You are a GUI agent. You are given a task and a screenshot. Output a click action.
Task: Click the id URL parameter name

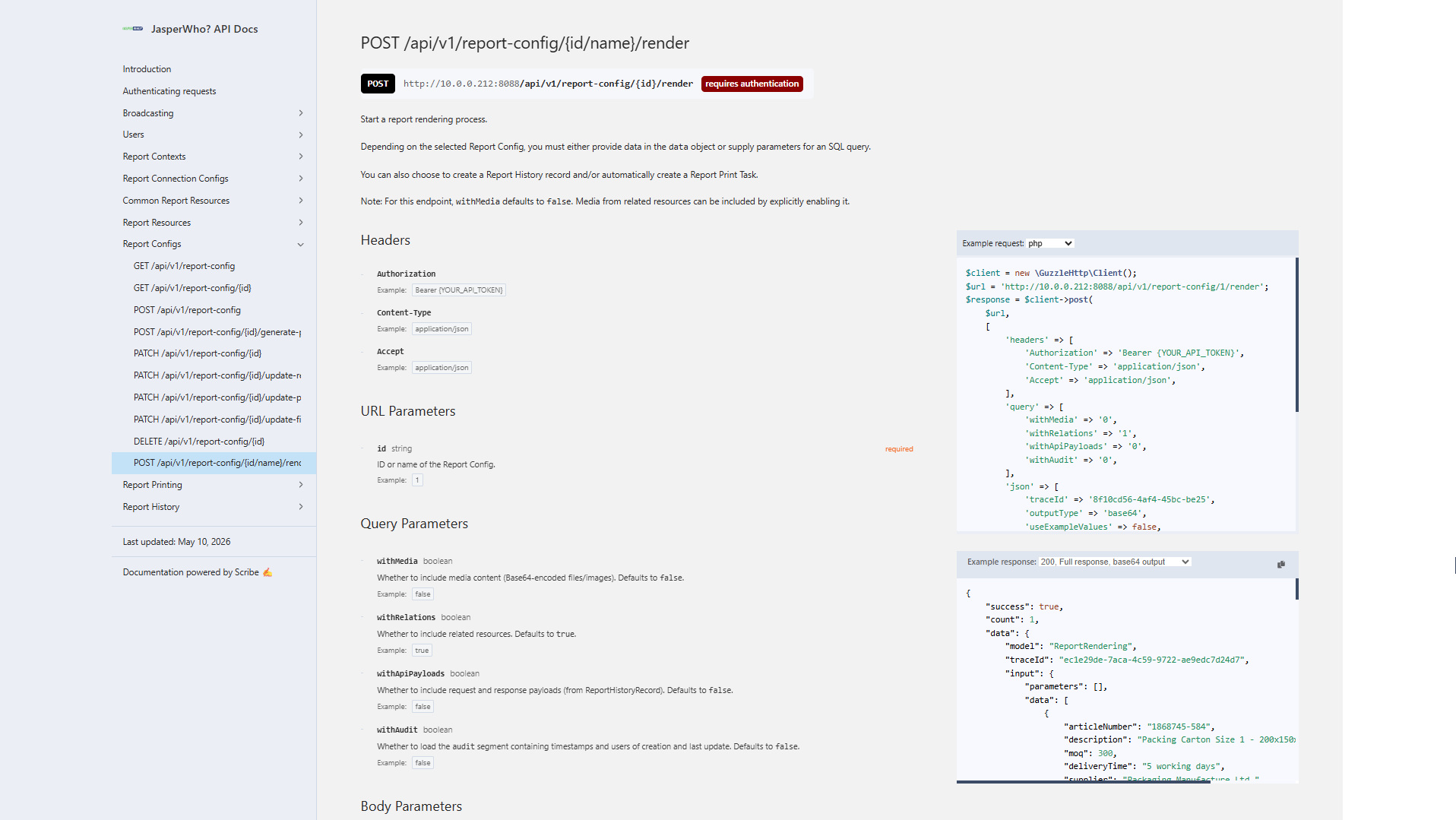point(381,449)
